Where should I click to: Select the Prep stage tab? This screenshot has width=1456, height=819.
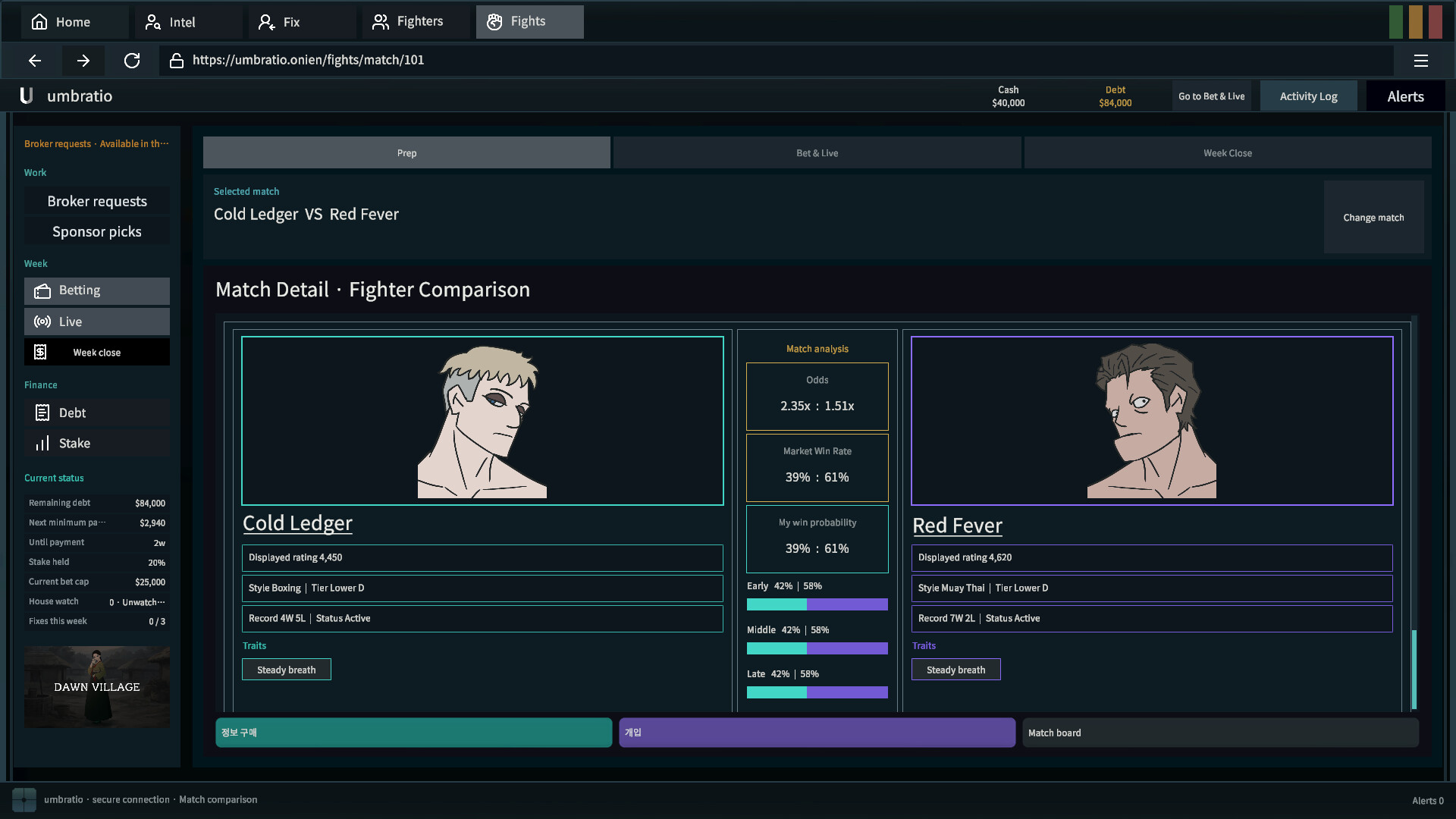(x=406, y=153)
